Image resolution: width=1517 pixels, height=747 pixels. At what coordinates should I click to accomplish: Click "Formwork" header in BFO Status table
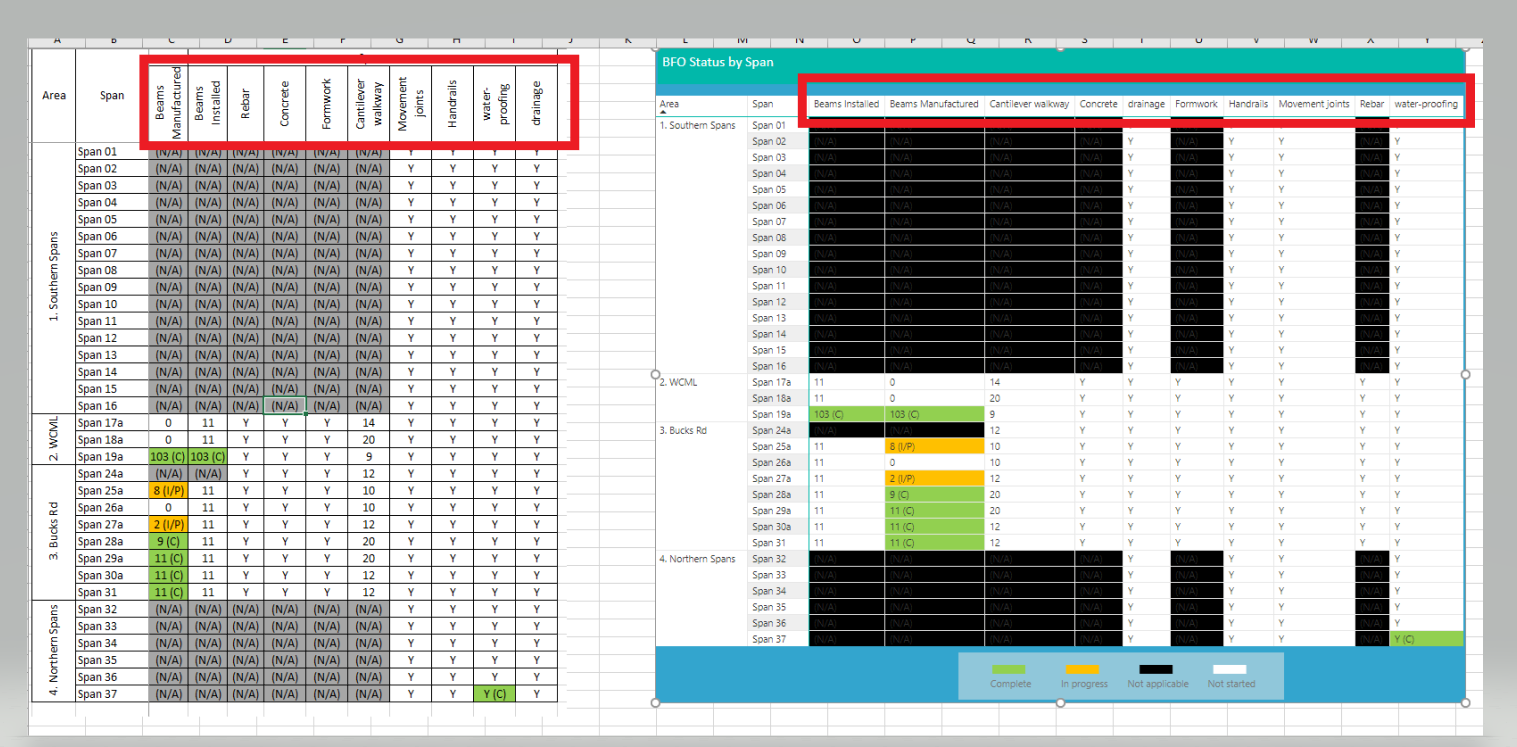click(x=1196, y=104)
